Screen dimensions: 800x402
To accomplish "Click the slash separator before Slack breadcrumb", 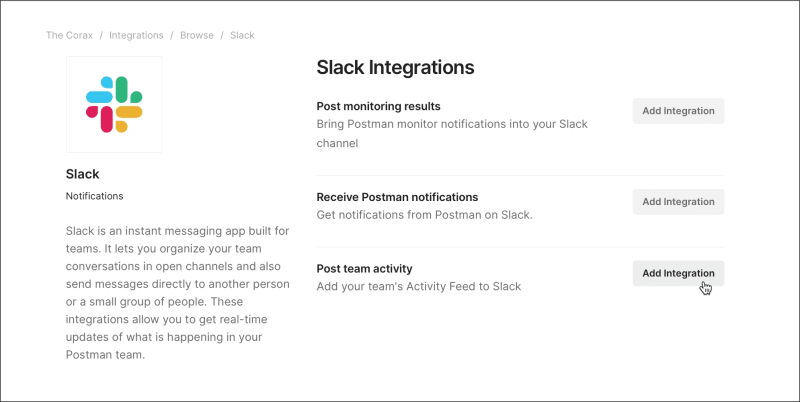I will pos(222,35).
